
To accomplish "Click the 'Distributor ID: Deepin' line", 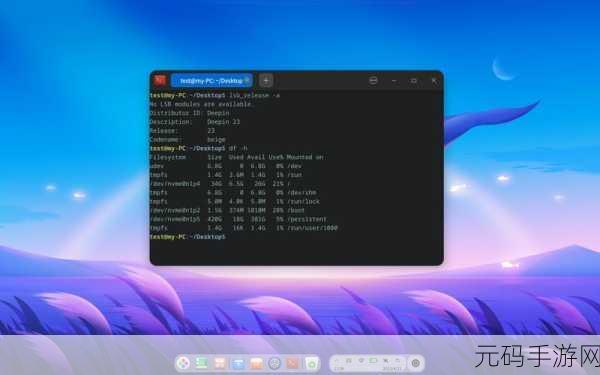I will pyautogui.click(x=190, y=113).
